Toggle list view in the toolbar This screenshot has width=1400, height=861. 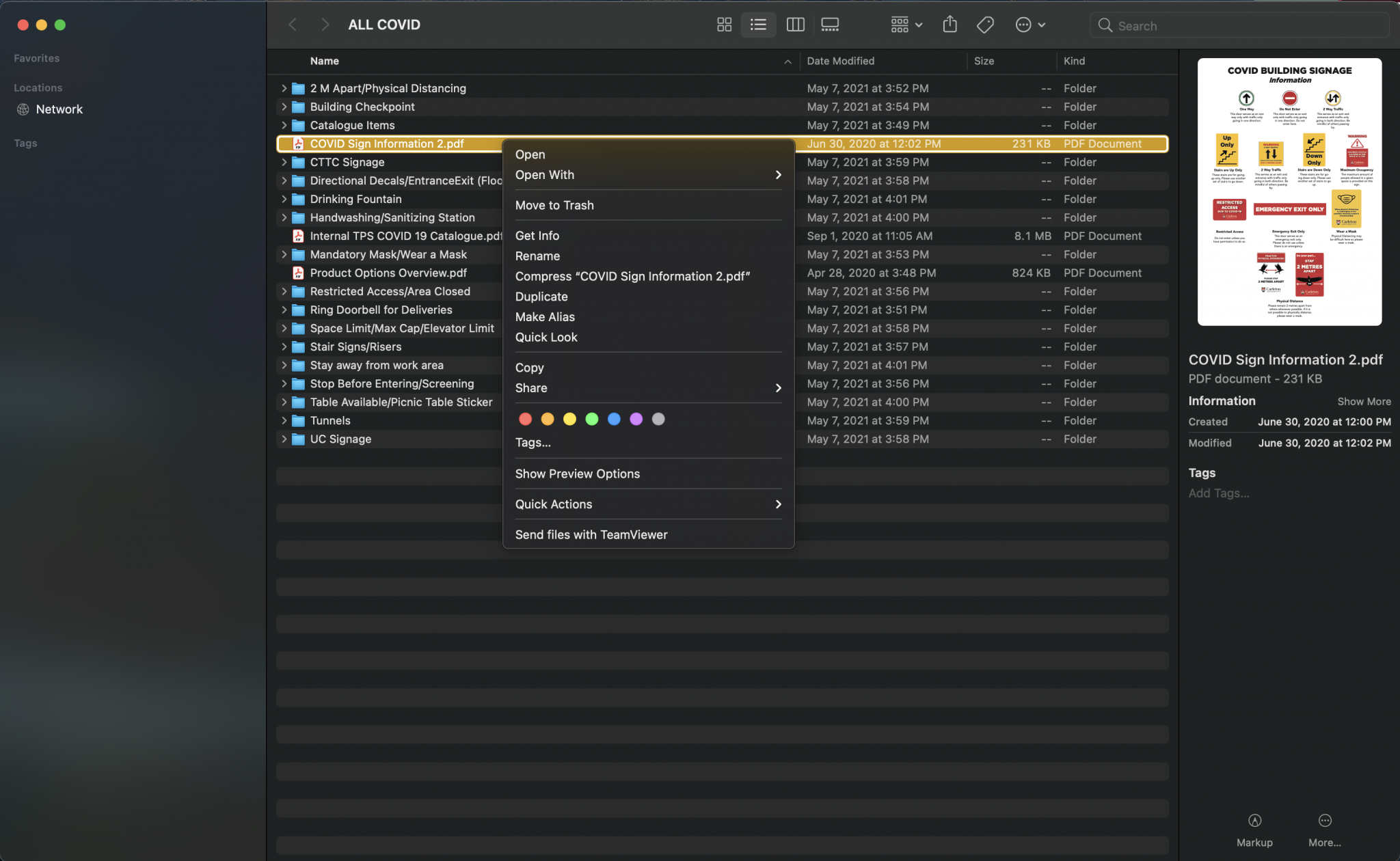(x=758, y=25)
